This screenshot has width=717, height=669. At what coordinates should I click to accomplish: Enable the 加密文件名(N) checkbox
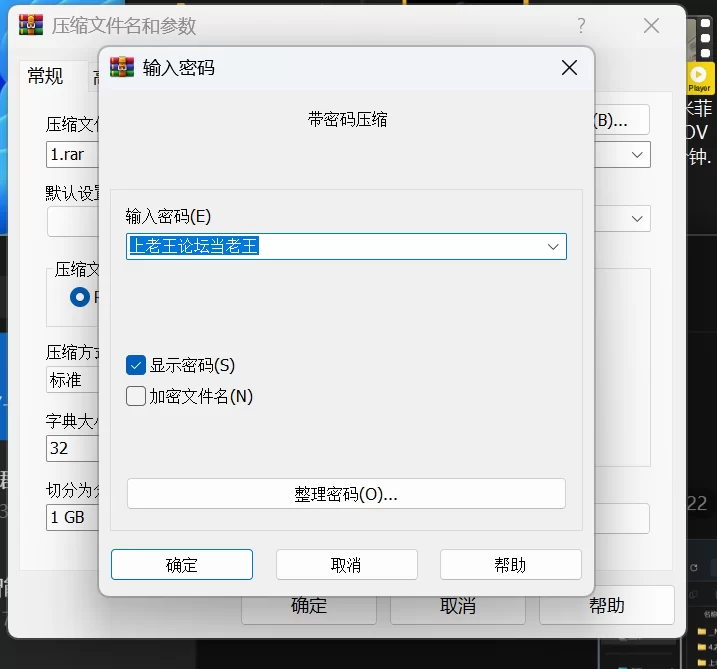click(137, 396)
